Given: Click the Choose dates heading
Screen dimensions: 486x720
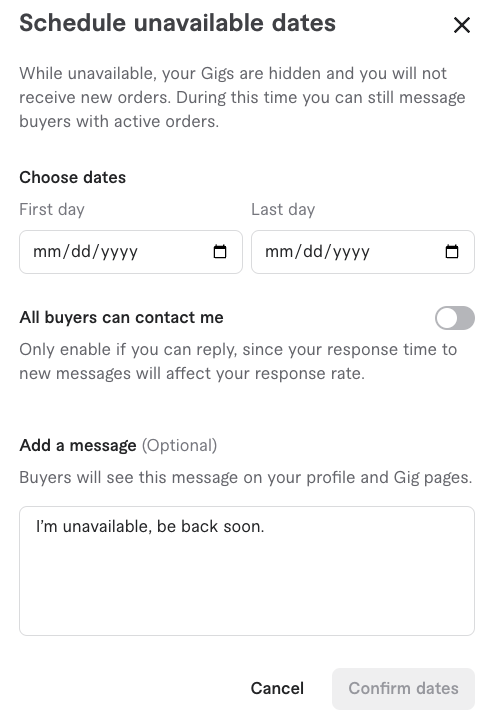Looking at the screenshot, I should 73,177.
